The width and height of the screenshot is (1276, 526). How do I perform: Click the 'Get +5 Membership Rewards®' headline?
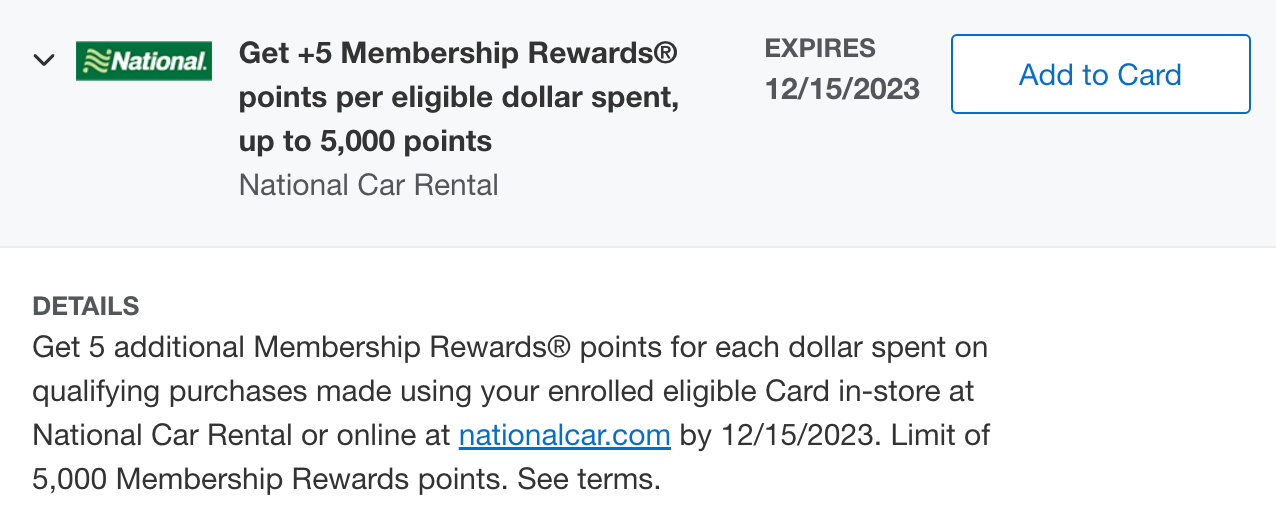pyautogui.click(x=458, y=53)
